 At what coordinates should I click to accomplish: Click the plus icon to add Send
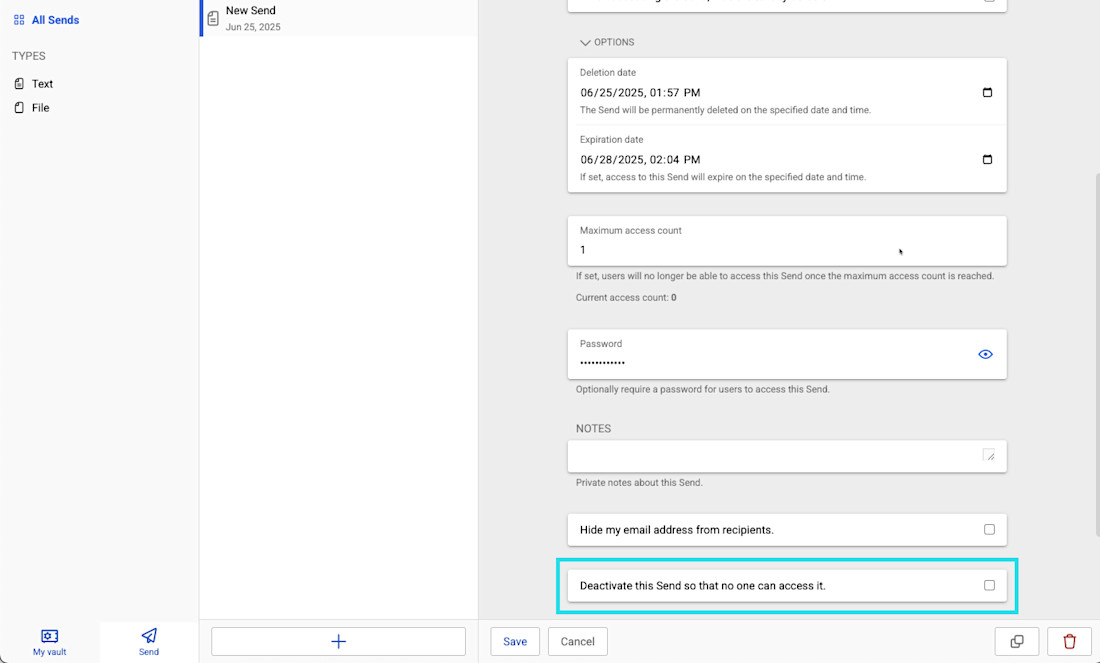[x=338, y=642]
